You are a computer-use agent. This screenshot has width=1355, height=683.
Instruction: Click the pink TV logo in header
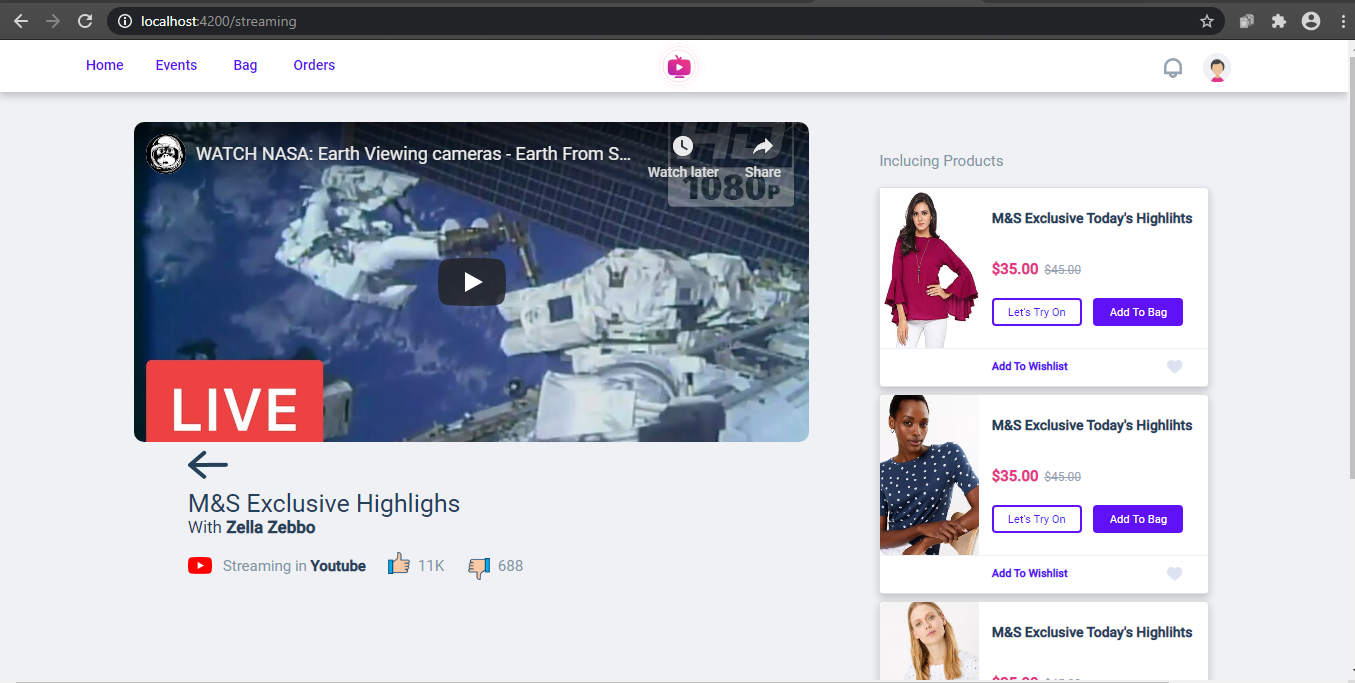pos(679,67)
